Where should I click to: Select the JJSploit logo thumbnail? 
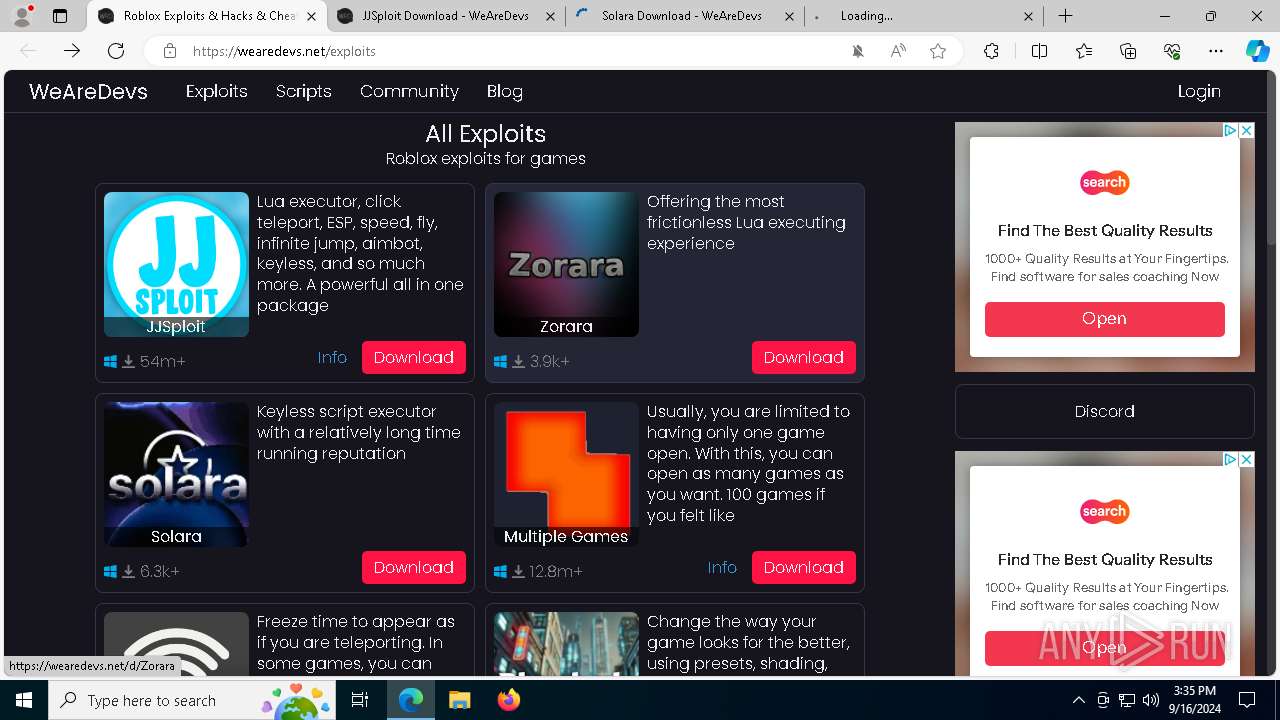176,264
